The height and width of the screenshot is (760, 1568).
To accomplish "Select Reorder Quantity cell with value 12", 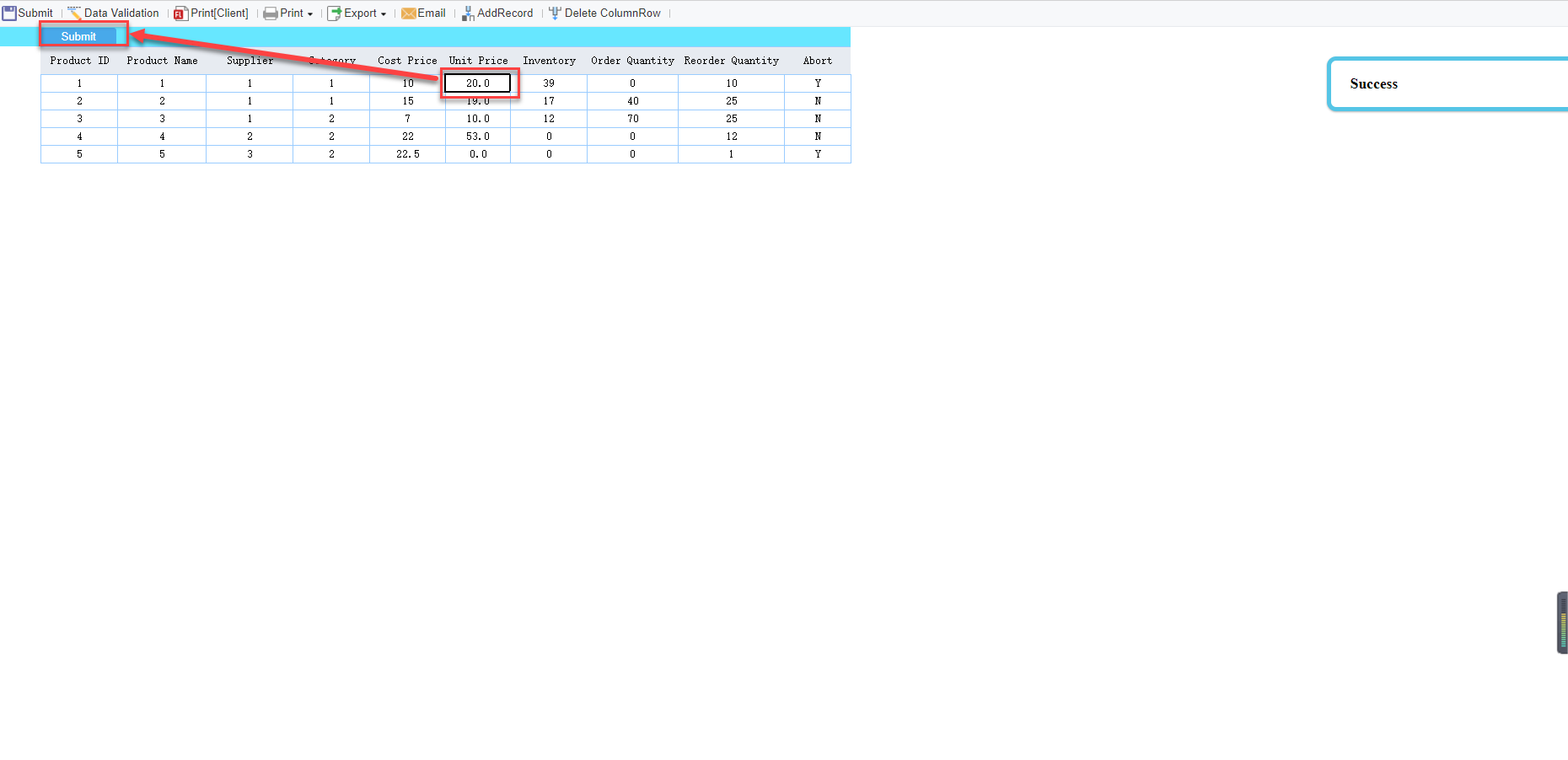I will pyautogui.click(x=732, y=136).
